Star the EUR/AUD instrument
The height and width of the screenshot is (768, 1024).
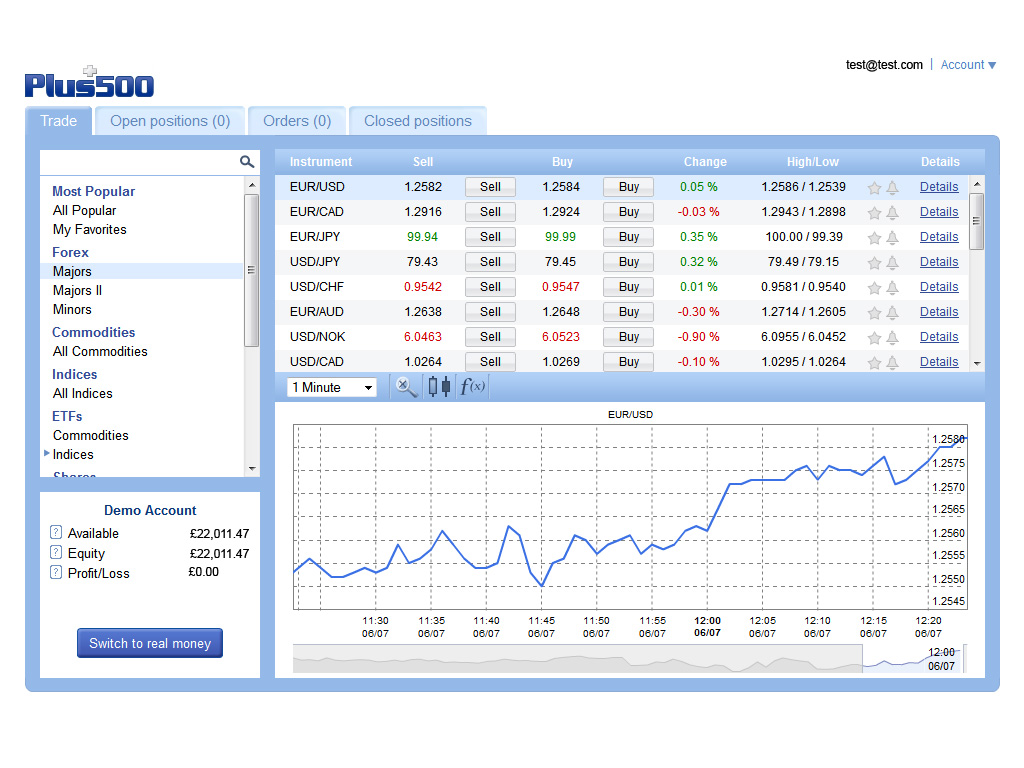pyautogui.click(x=874, y=313)
